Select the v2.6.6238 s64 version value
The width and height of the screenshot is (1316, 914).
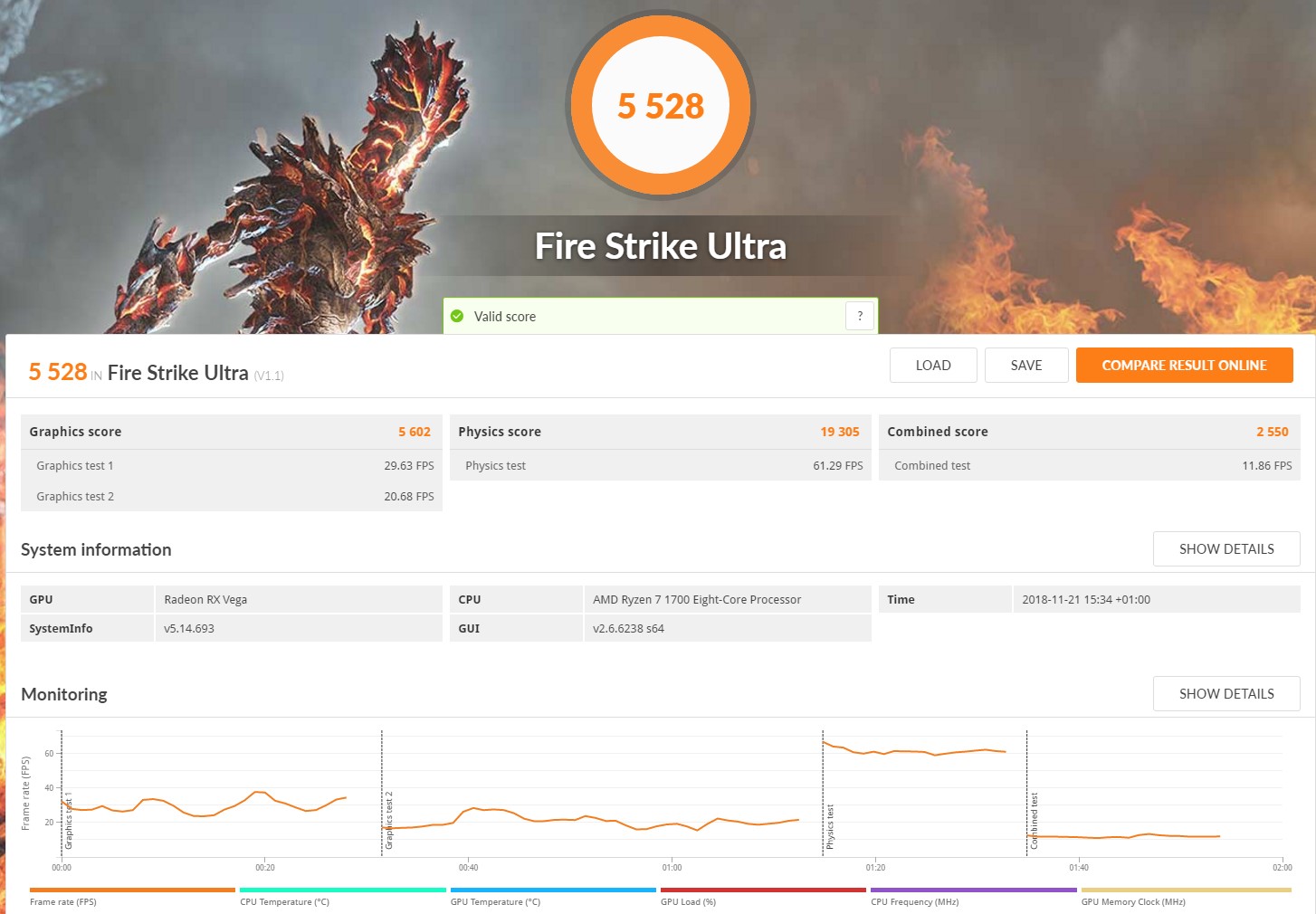(x=628, y=628)
